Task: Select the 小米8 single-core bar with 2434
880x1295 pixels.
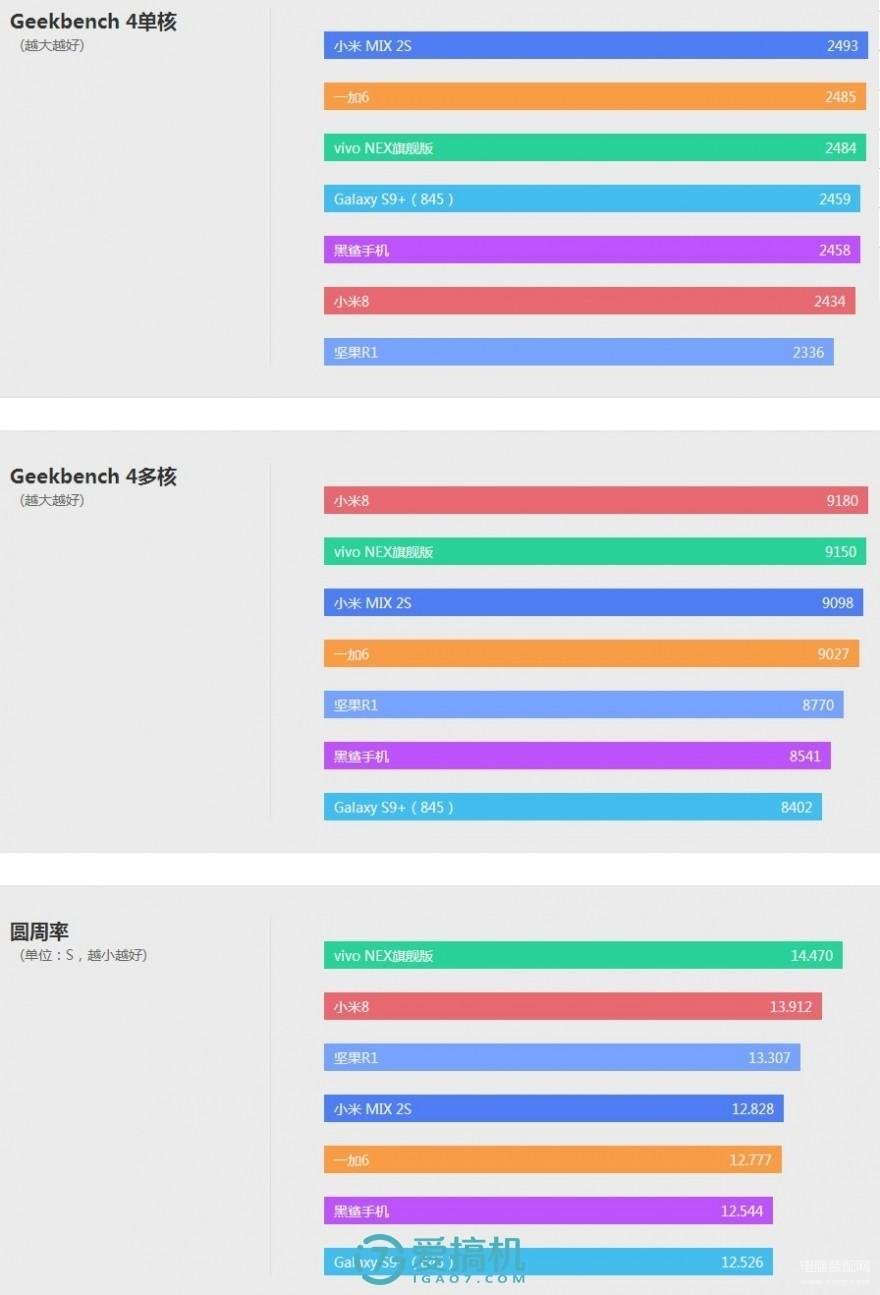Action: pos(589,301)
